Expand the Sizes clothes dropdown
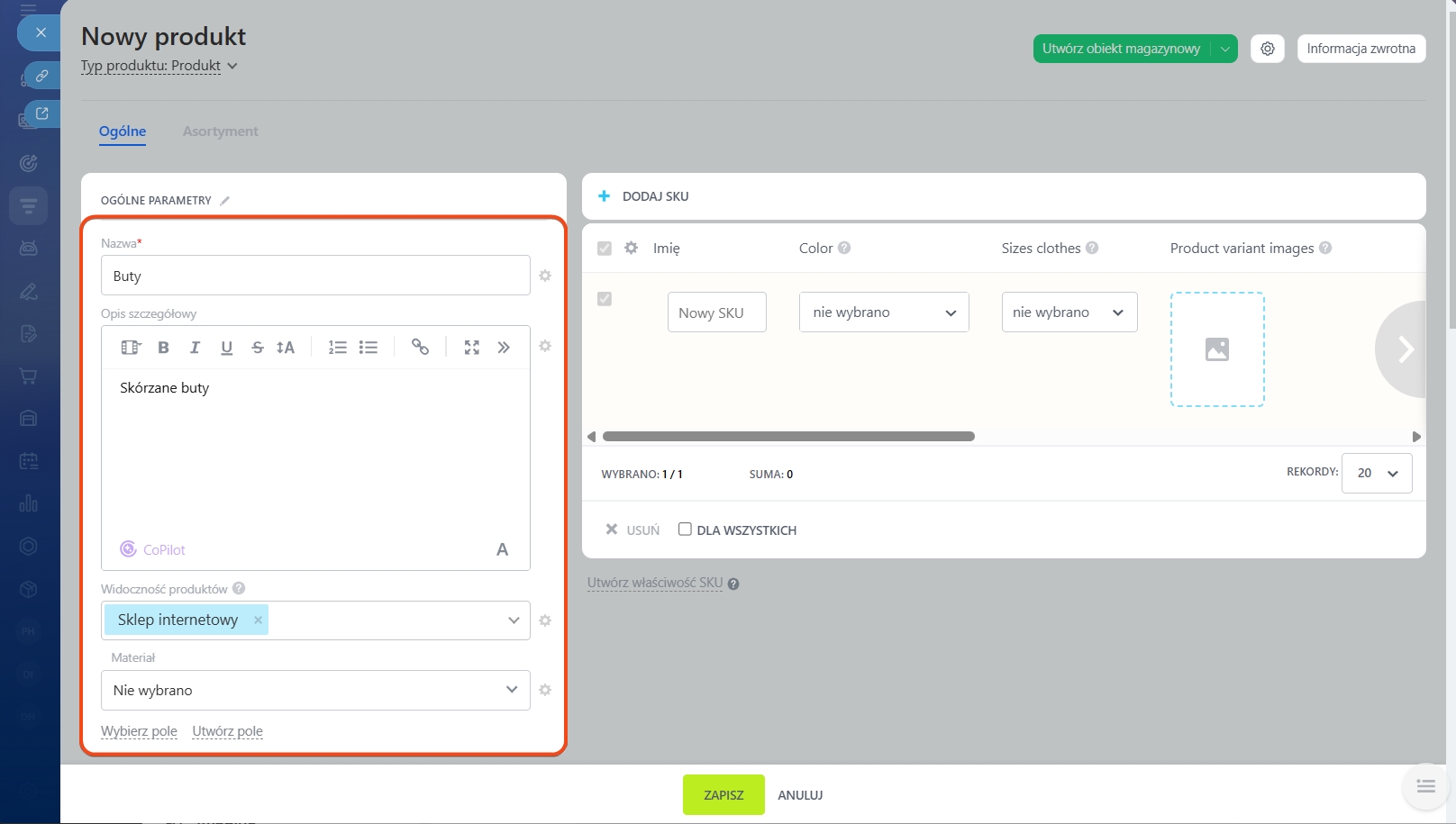Viewport: 1456px width, 824px height. pyautogui.click(x=1069, y=312)
